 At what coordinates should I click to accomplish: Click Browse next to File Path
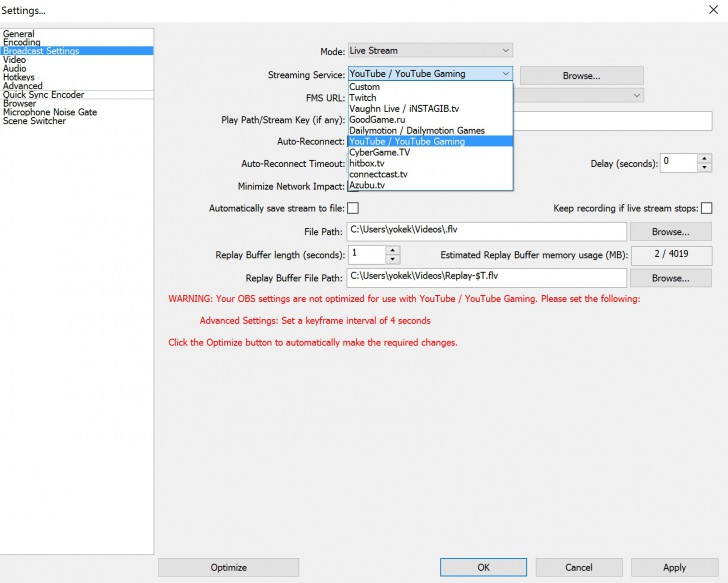click(x=670, y=232)
